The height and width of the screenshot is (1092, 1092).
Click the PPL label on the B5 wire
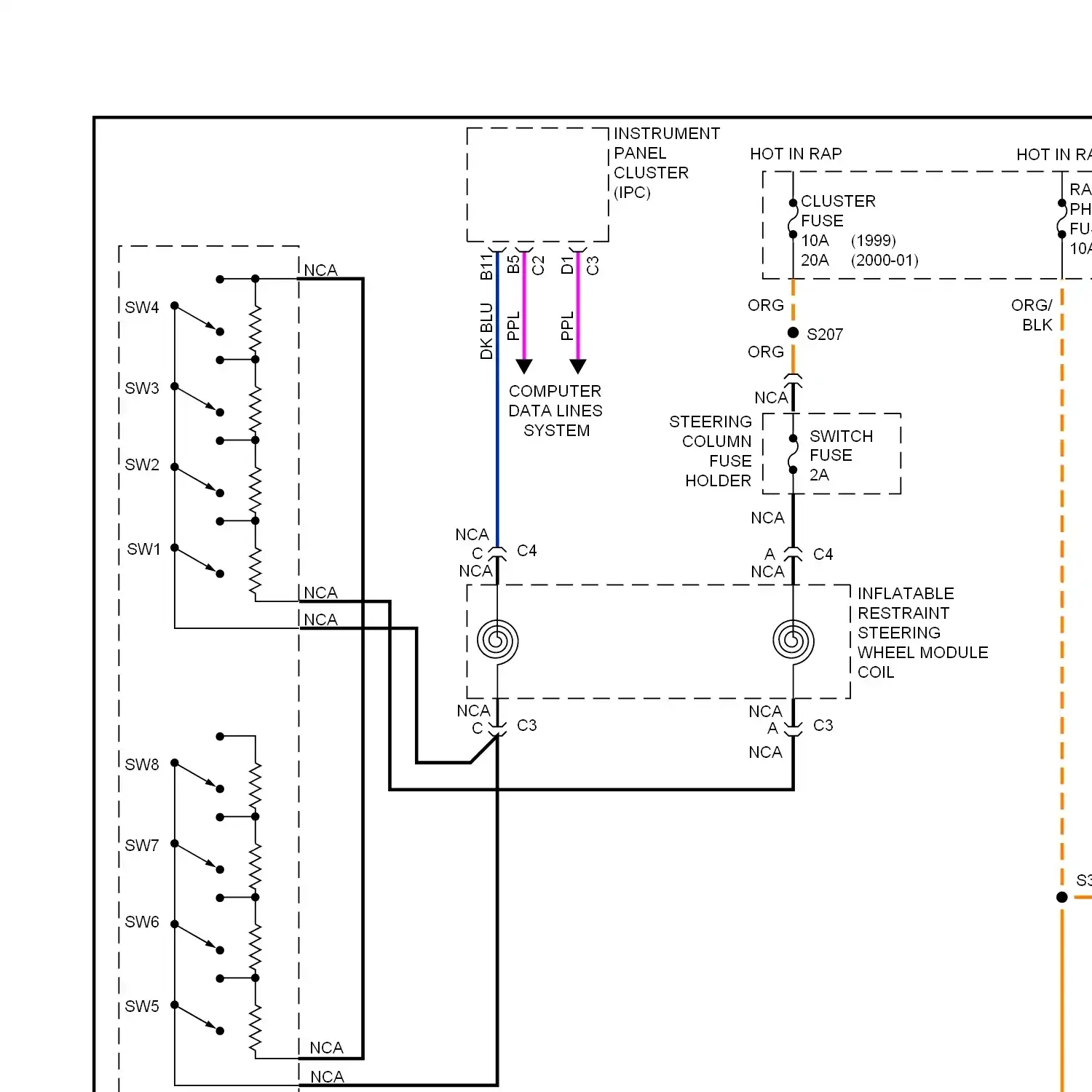tap(513, 326)
